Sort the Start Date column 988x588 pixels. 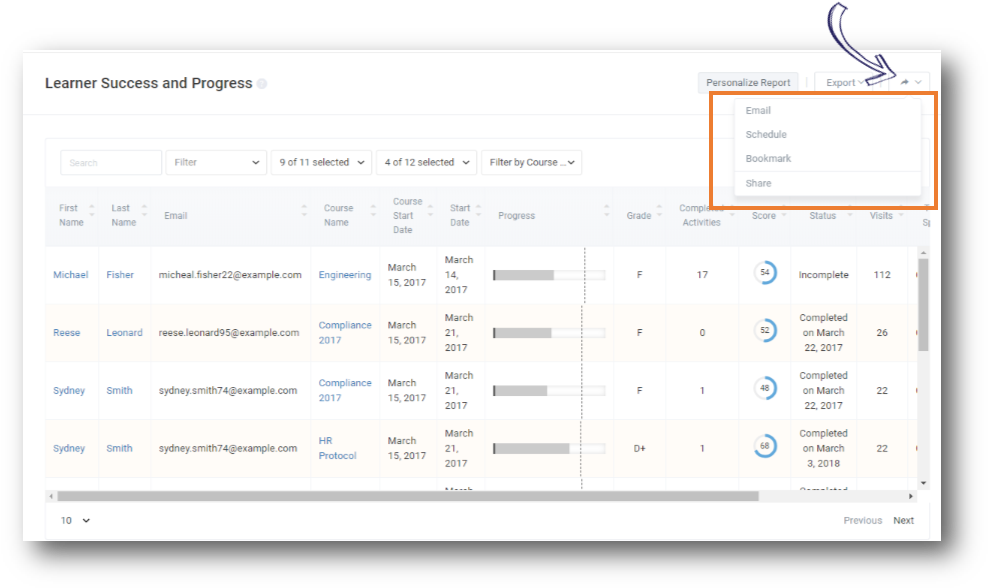(x=478, y=211)
